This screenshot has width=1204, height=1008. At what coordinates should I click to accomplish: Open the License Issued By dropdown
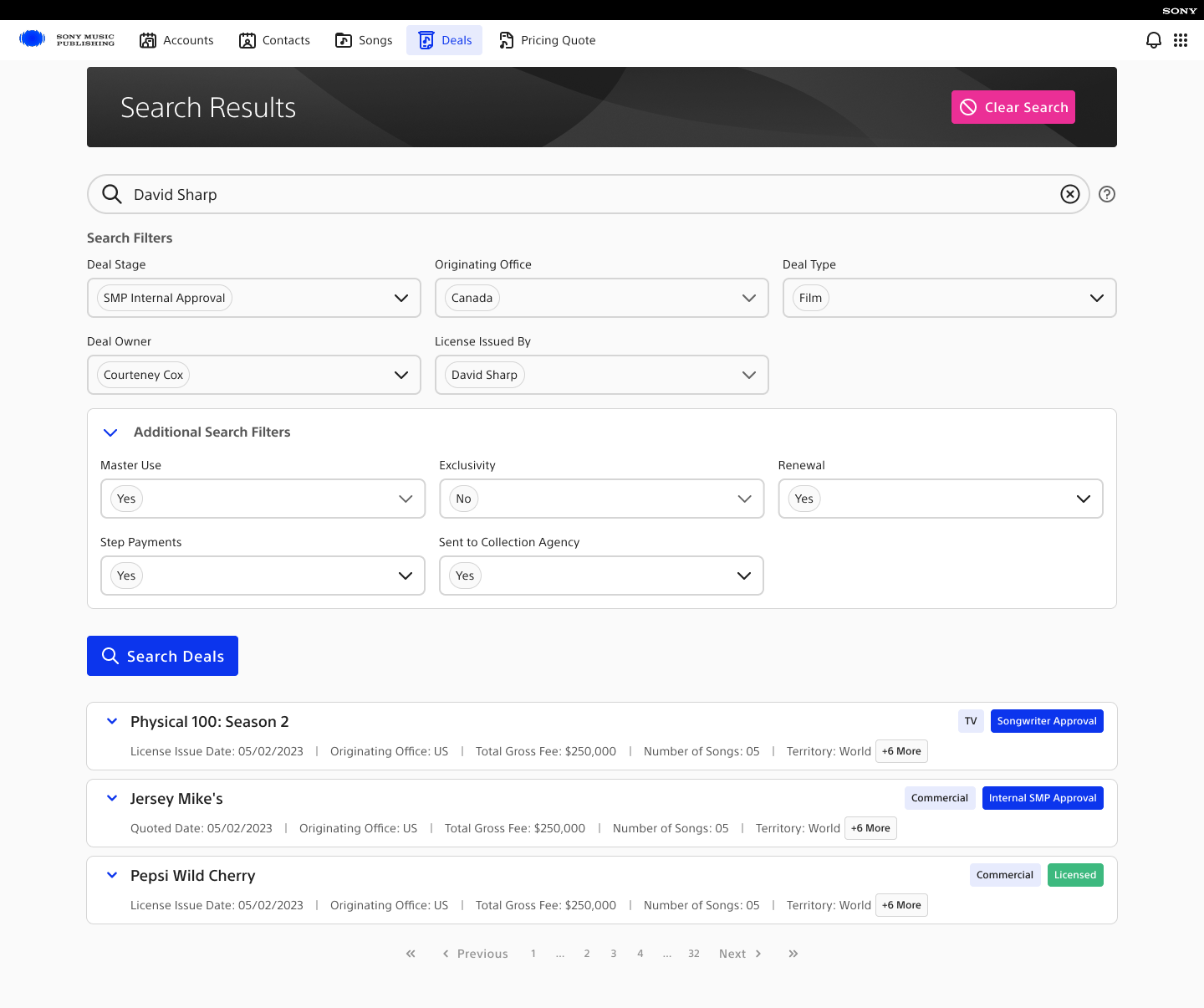[602, 375]
